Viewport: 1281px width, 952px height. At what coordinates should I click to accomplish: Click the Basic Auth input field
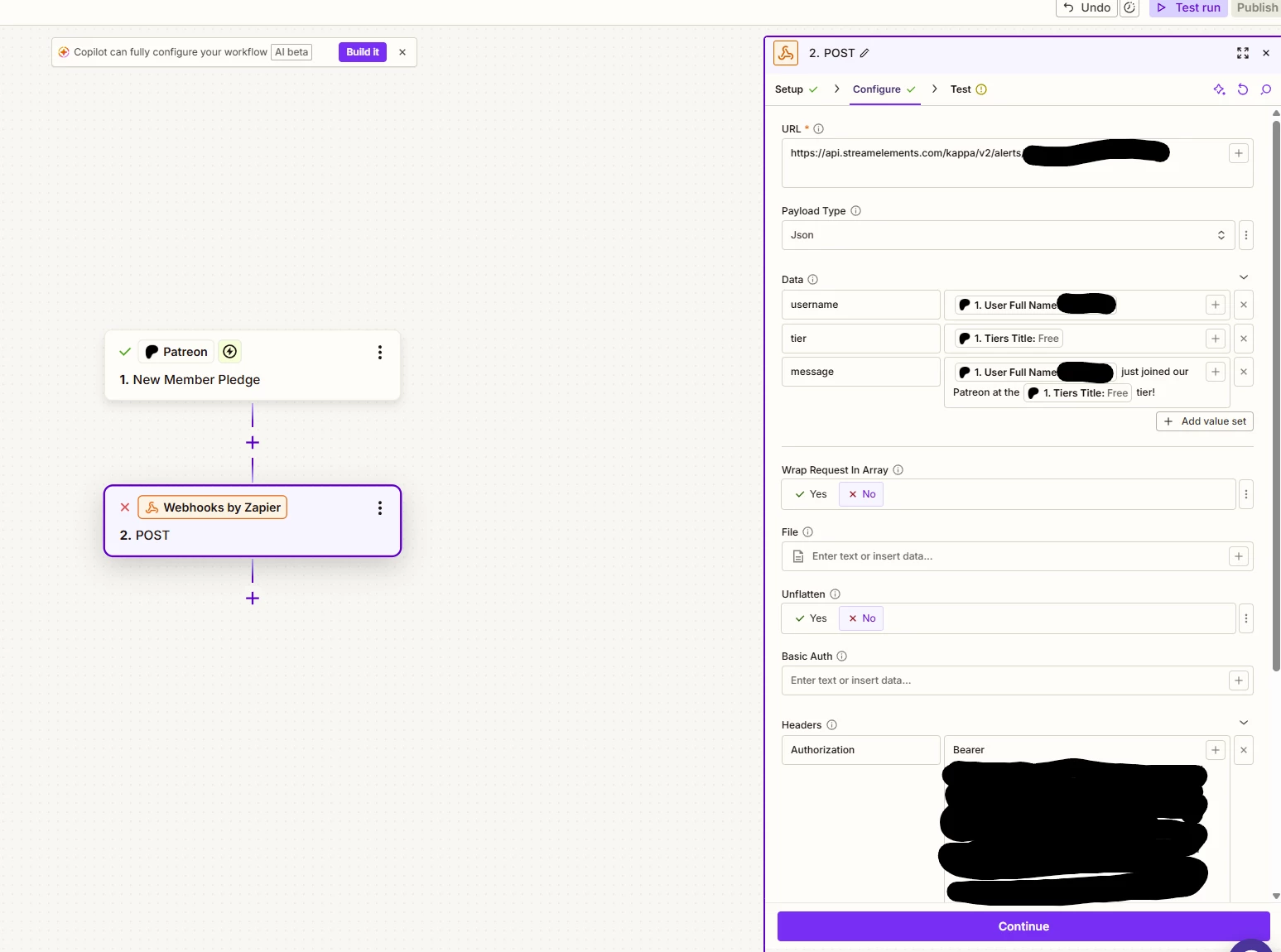tap(1017, 680)
